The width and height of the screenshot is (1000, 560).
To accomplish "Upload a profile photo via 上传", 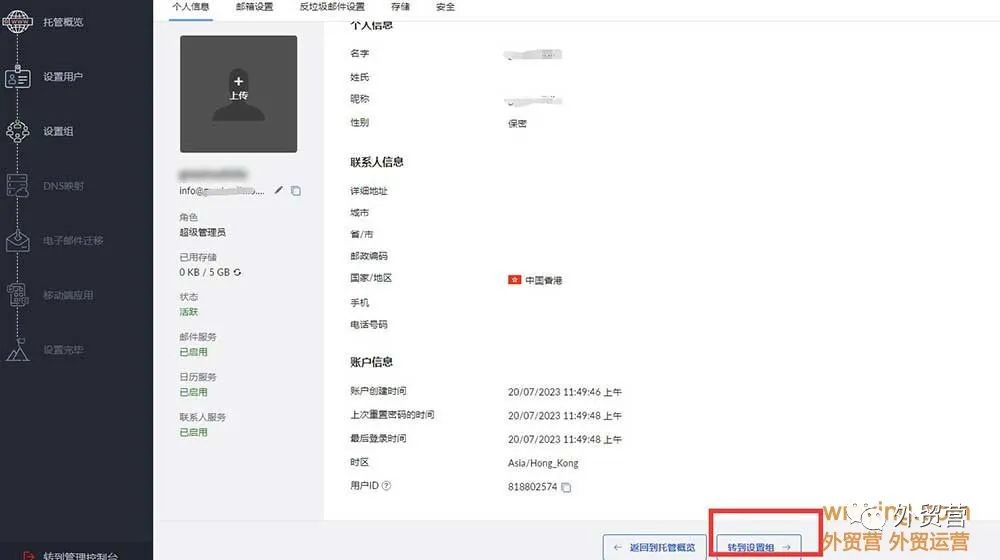I will (239, 94).
